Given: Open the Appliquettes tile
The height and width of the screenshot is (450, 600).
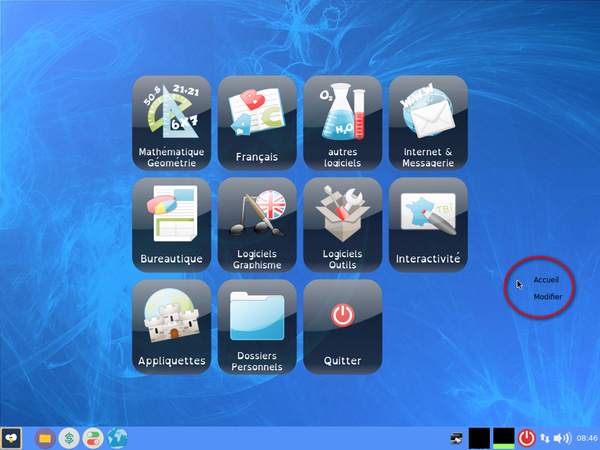Looking at the screenshot, I should point(171,327).
